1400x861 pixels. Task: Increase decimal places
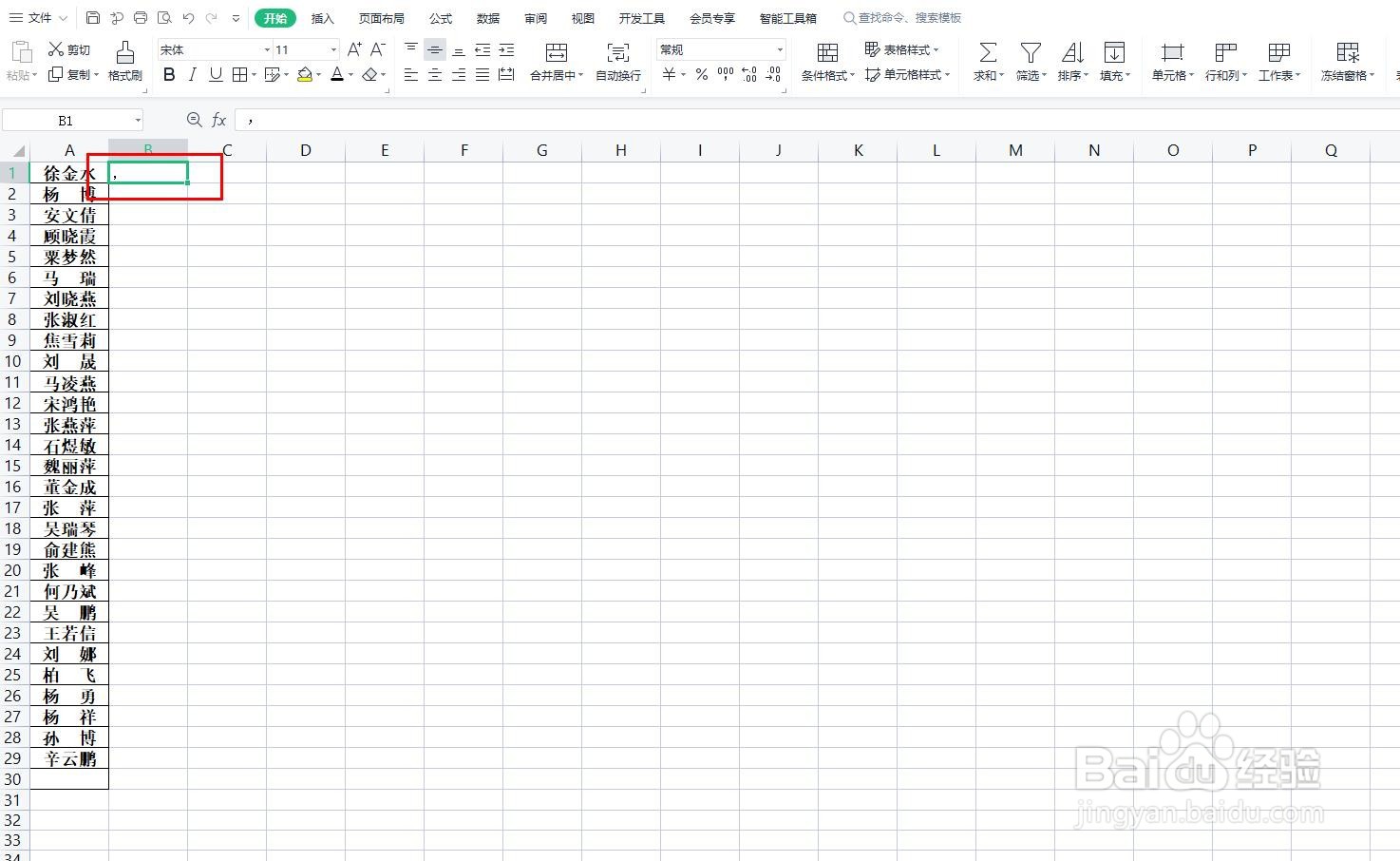coord(749,74)
